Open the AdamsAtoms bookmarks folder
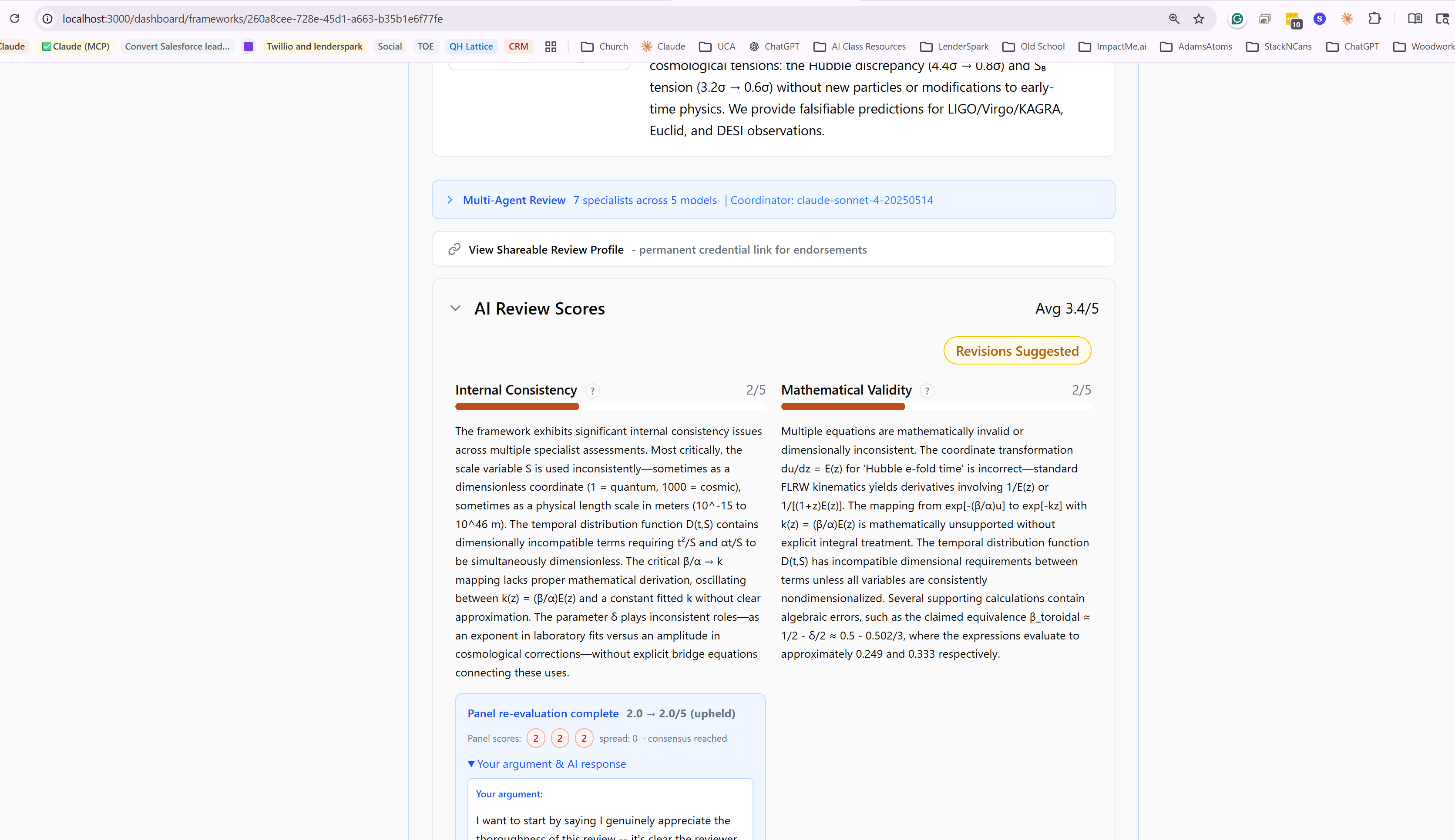 pyautogui.click(x=1196, y=46)
